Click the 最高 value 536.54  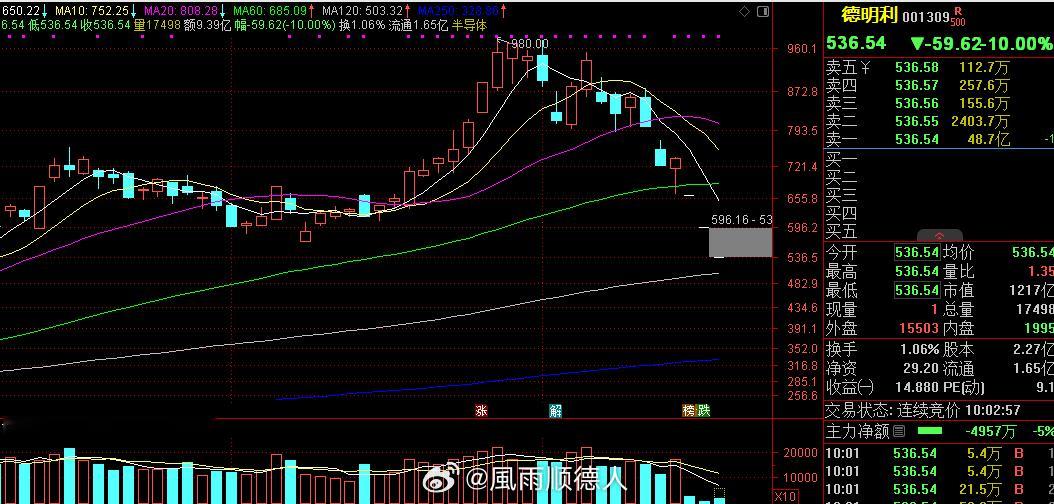click(917, 271)
